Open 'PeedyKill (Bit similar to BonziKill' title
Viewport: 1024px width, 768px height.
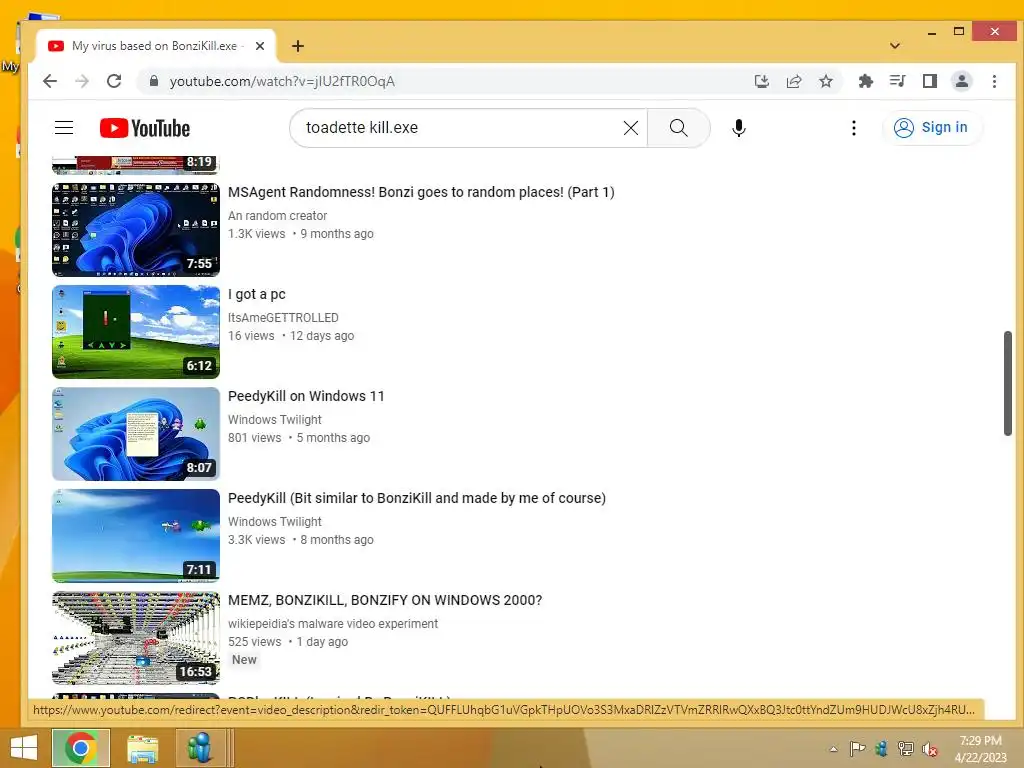[x=417, y=498]
